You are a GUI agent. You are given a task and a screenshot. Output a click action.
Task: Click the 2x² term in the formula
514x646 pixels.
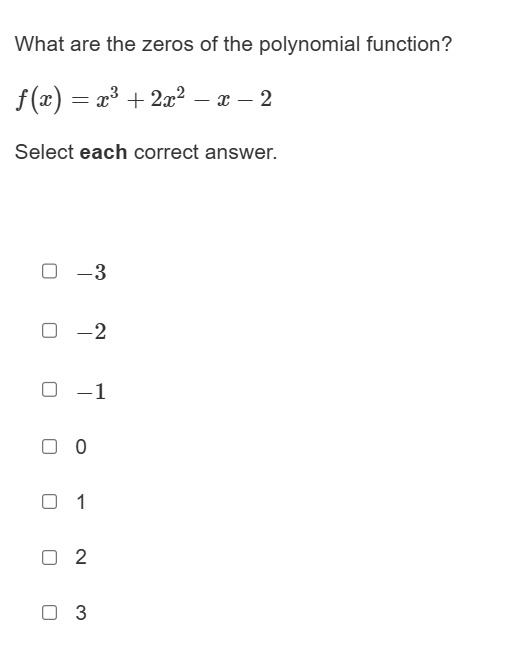(168, 97)
